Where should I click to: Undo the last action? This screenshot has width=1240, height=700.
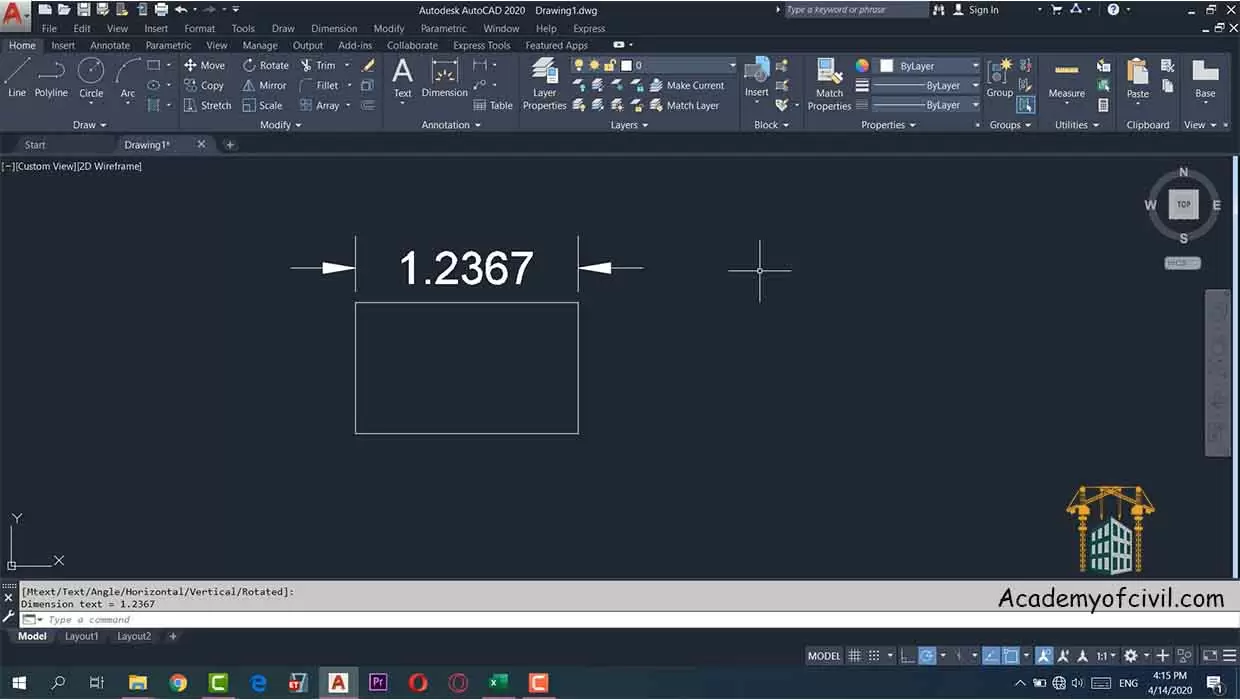(181, 9)
